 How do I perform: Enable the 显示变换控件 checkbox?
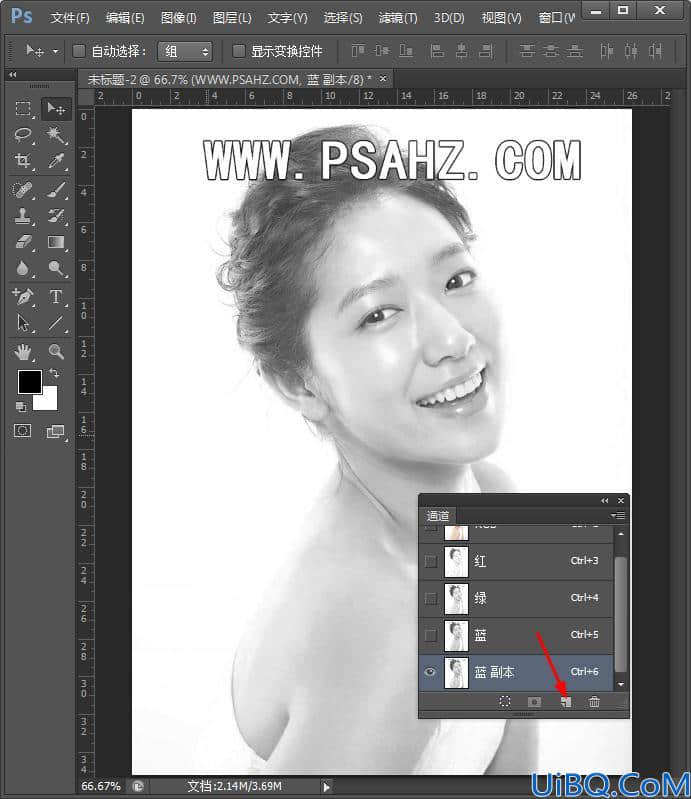tap(238, 51)
